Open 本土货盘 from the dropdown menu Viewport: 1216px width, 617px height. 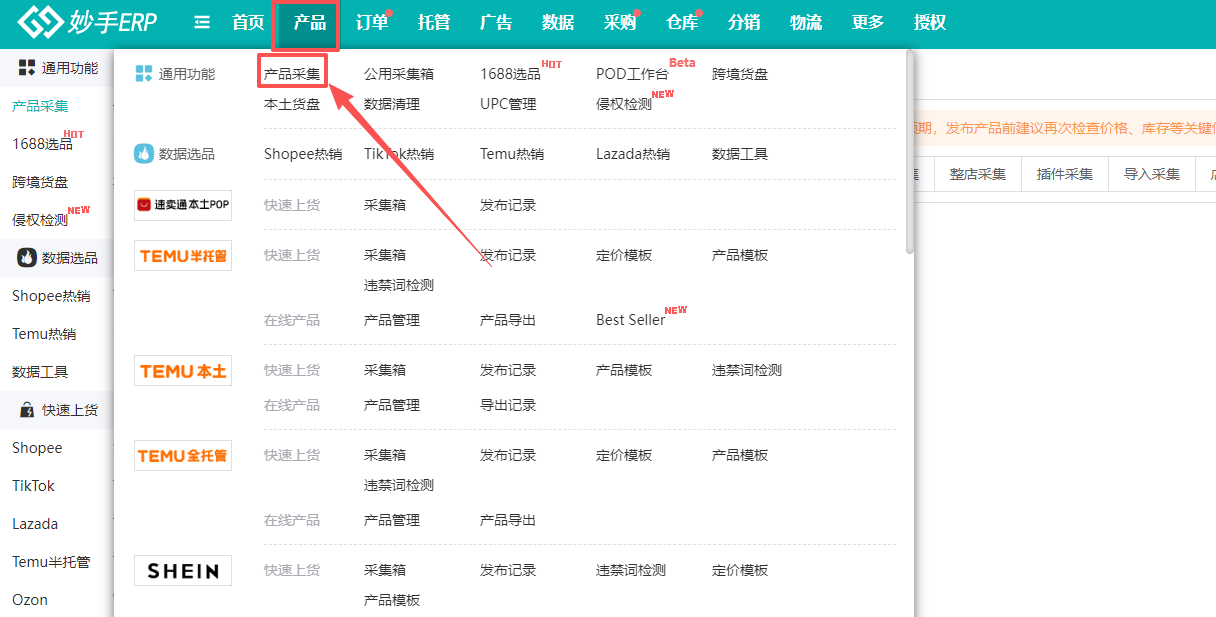click(292, 104)
